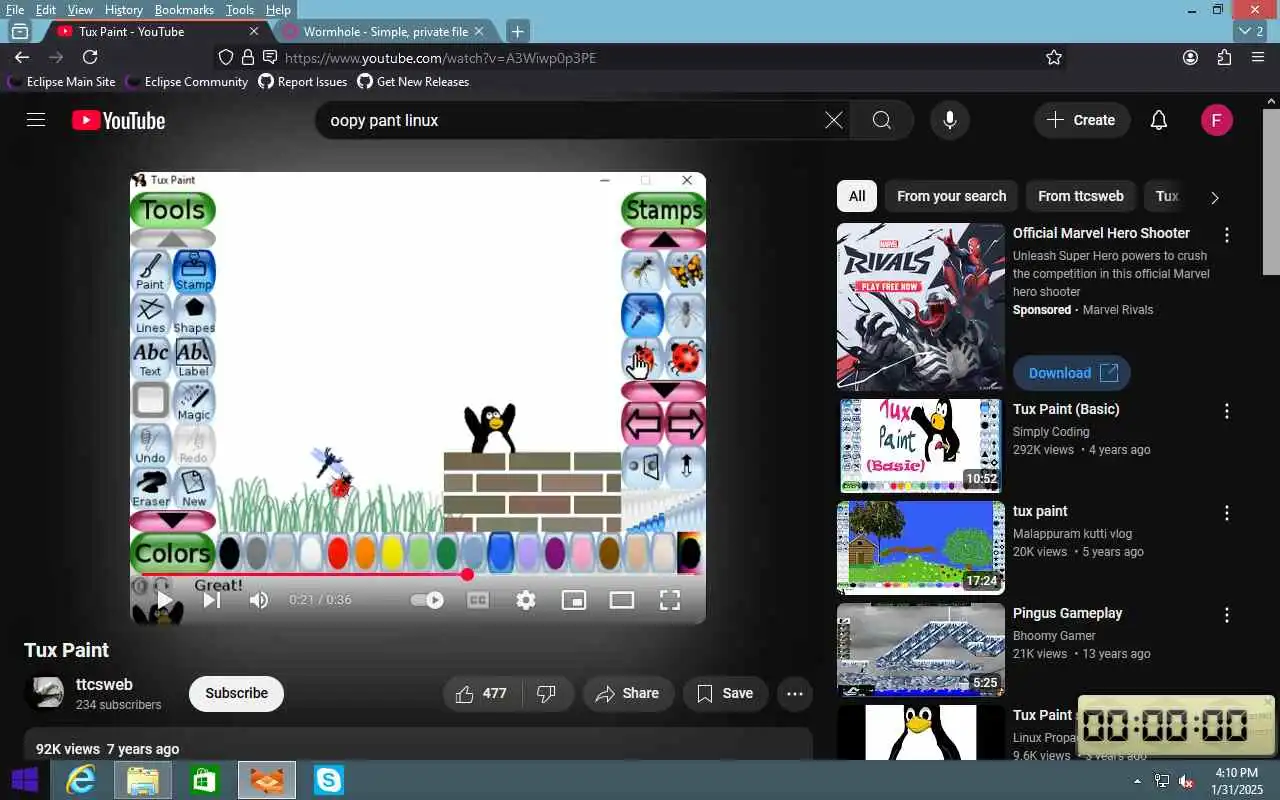Skip to next video
The width and height of the screenshot is (1280, 800).
[x=211, y=600]
